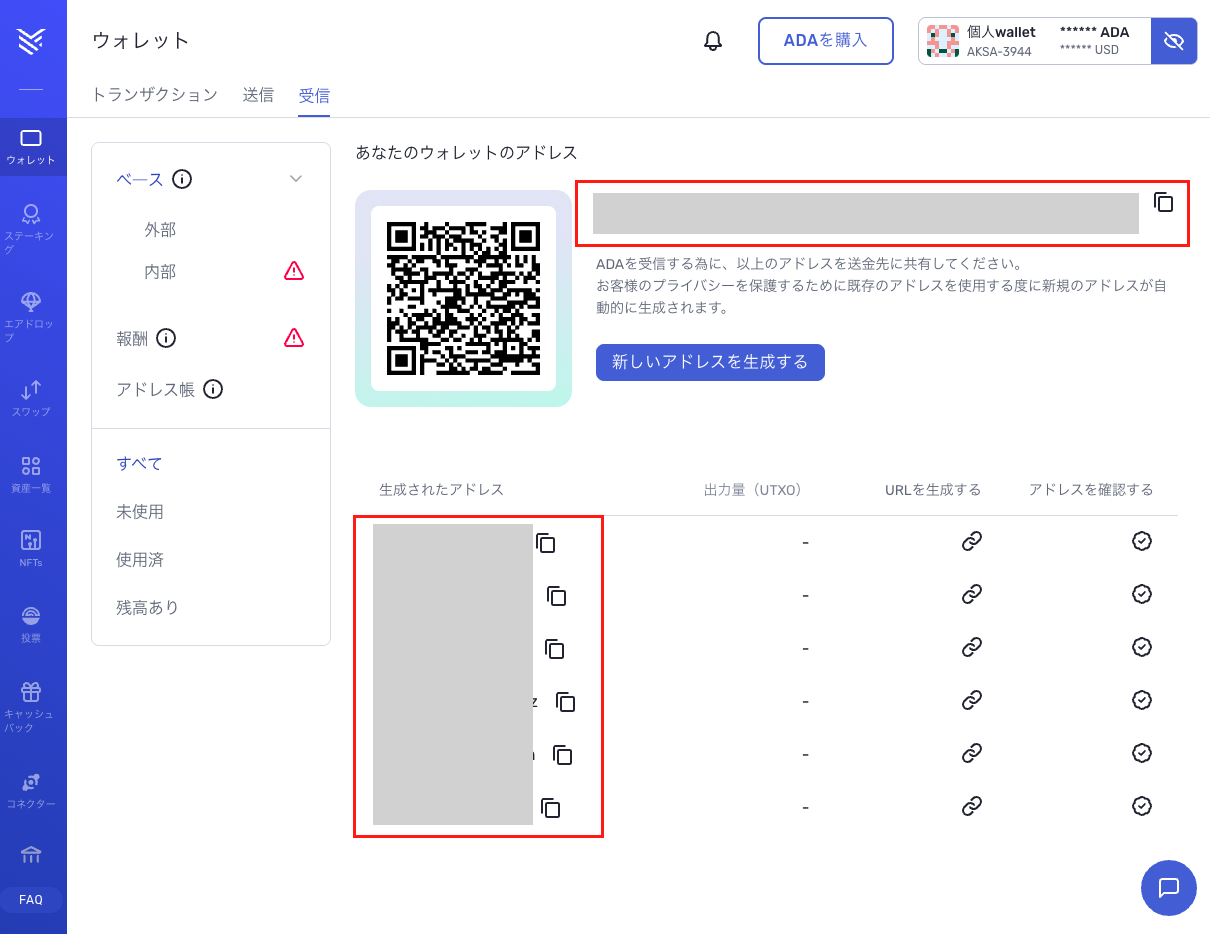This screenshot has height=934, width=1210.
Task: Open NFTs in the sidebar
Action: point(31,548)
